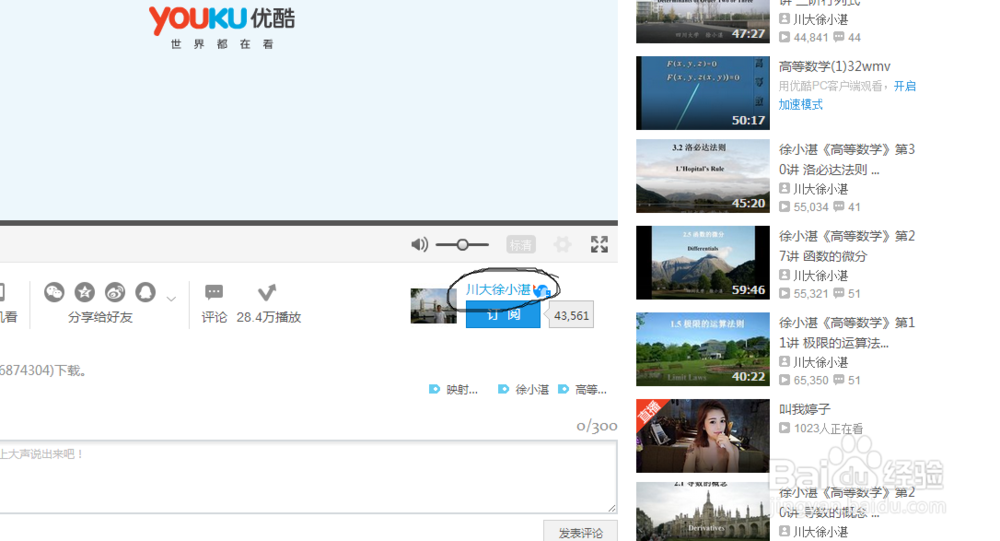Expand more share options chevron
Viewport: 1000px width, 541px height.
pyautogui.click(x=171, y=299)
